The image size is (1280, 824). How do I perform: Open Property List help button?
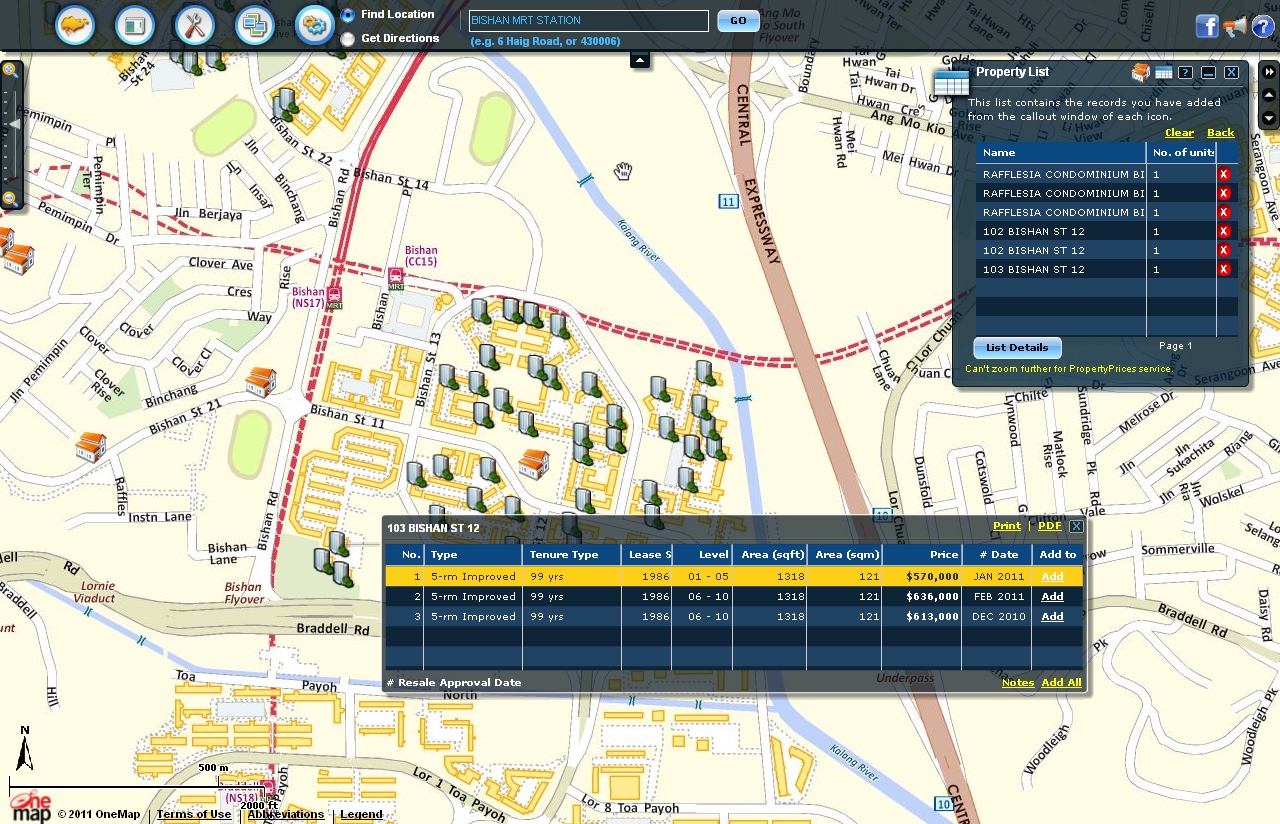1185,72
